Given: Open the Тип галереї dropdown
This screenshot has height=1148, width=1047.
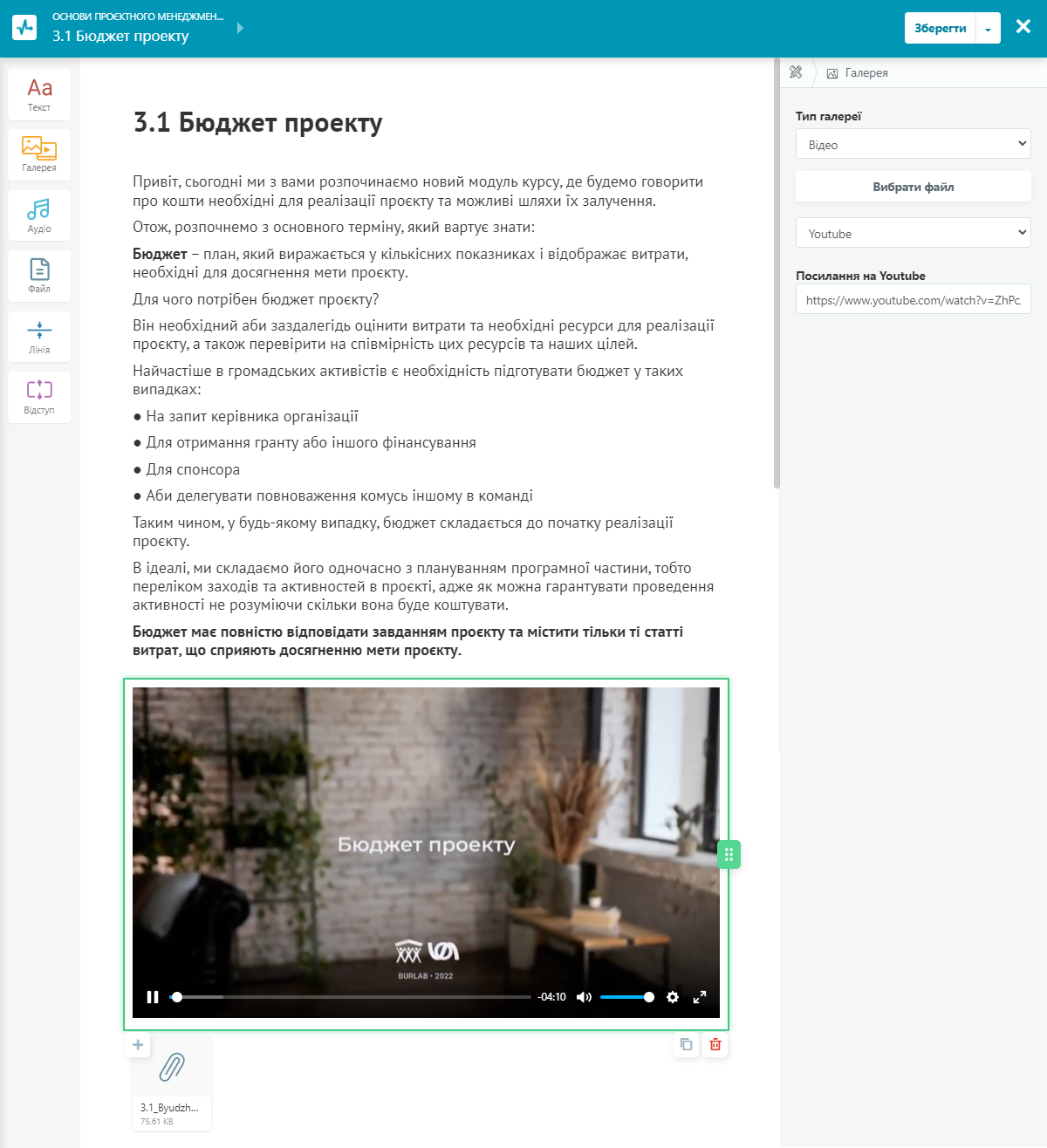Looking at the screenshot, I should (x=913, y=144).
